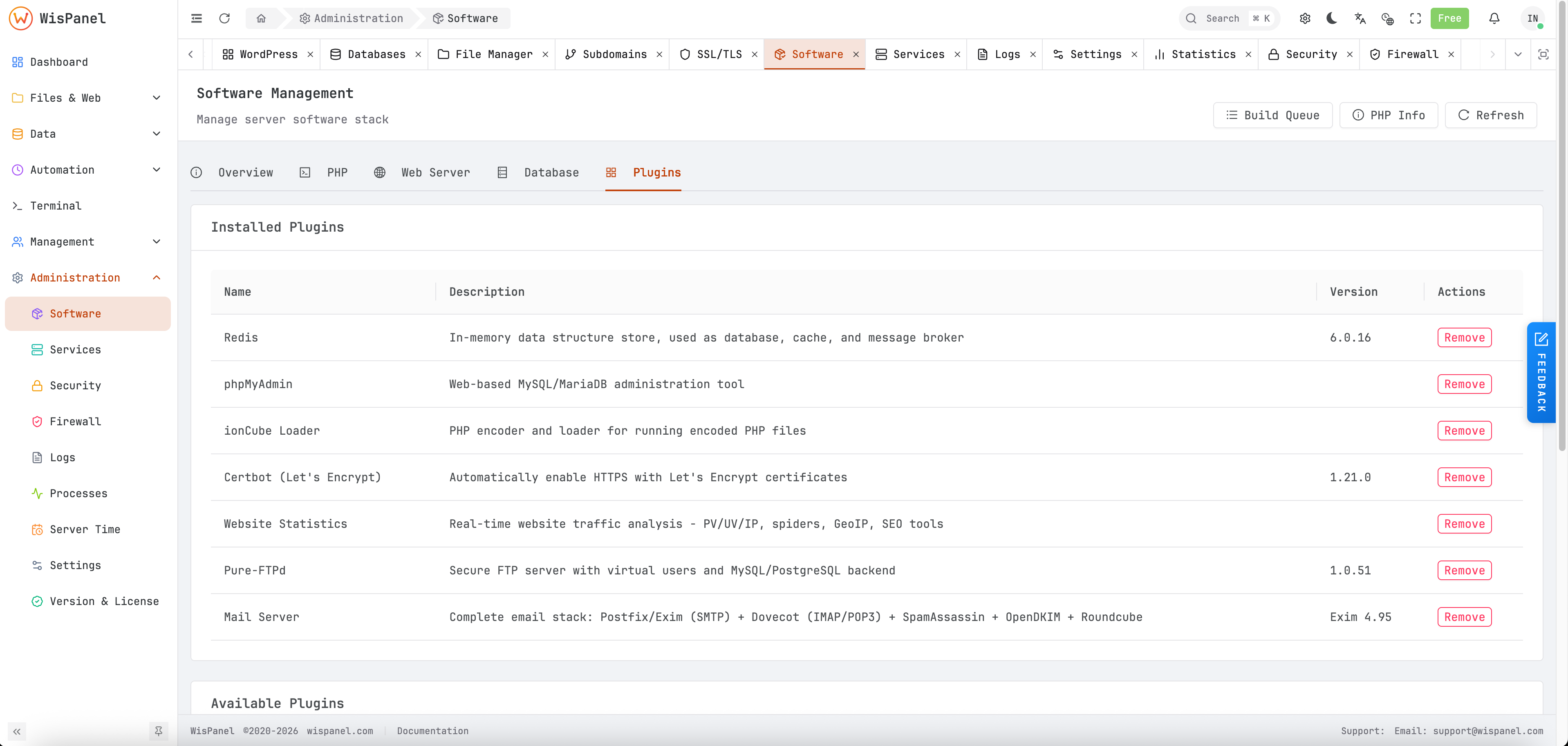Click the language translation icon
The width and height of the screenshot is (1568, 746).
click(x=1359, y=19)
